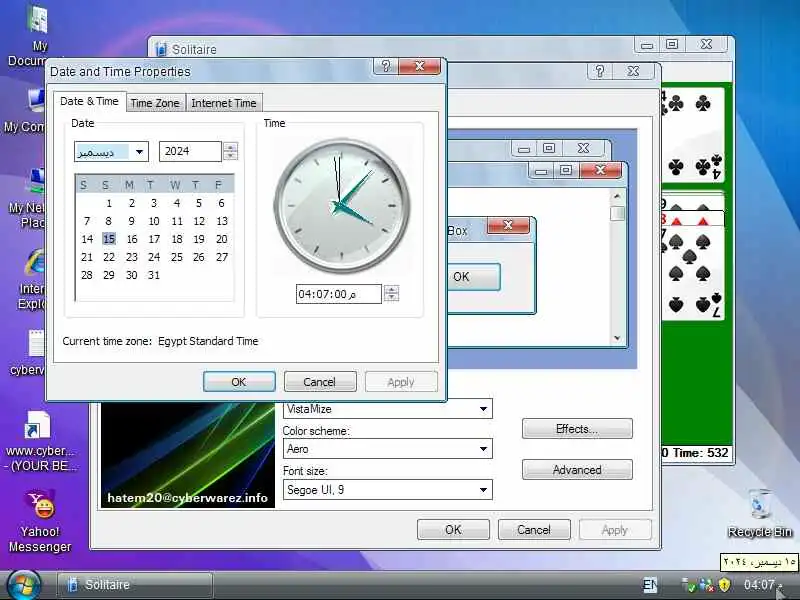Image resolution: width=800 pixels, height=600 pixels.
Task: Select day 18 in the calendar
Action: [177, 239]
